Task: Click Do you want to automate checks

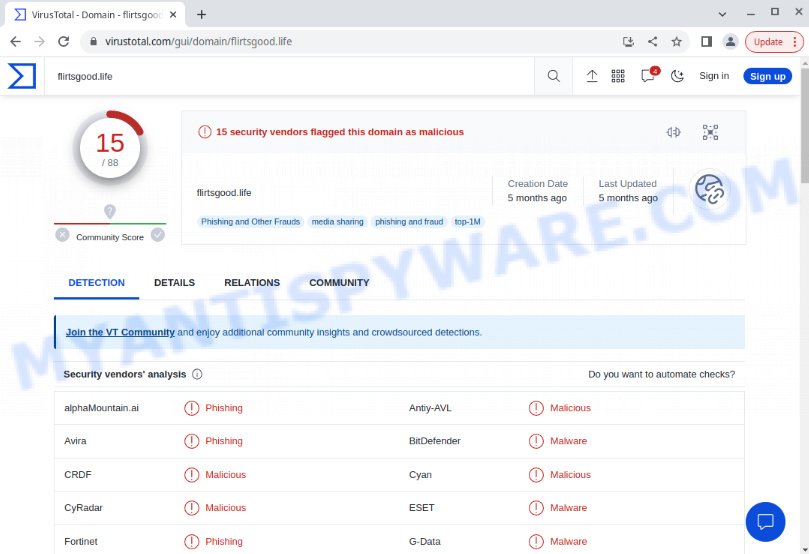Action: tap(661, 374)
